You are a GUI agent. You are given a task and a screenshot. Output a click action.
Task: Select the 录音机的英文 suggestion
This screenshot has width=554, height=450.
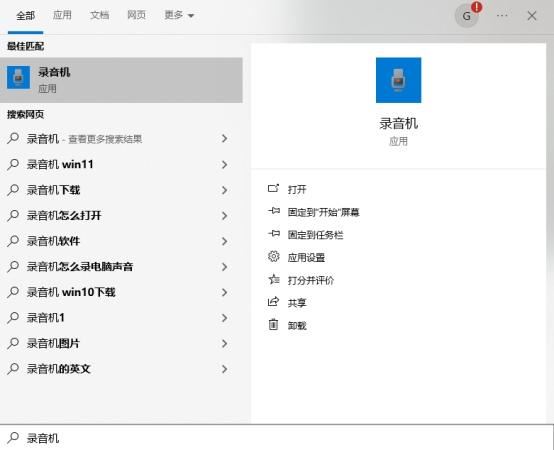[121, 369]
